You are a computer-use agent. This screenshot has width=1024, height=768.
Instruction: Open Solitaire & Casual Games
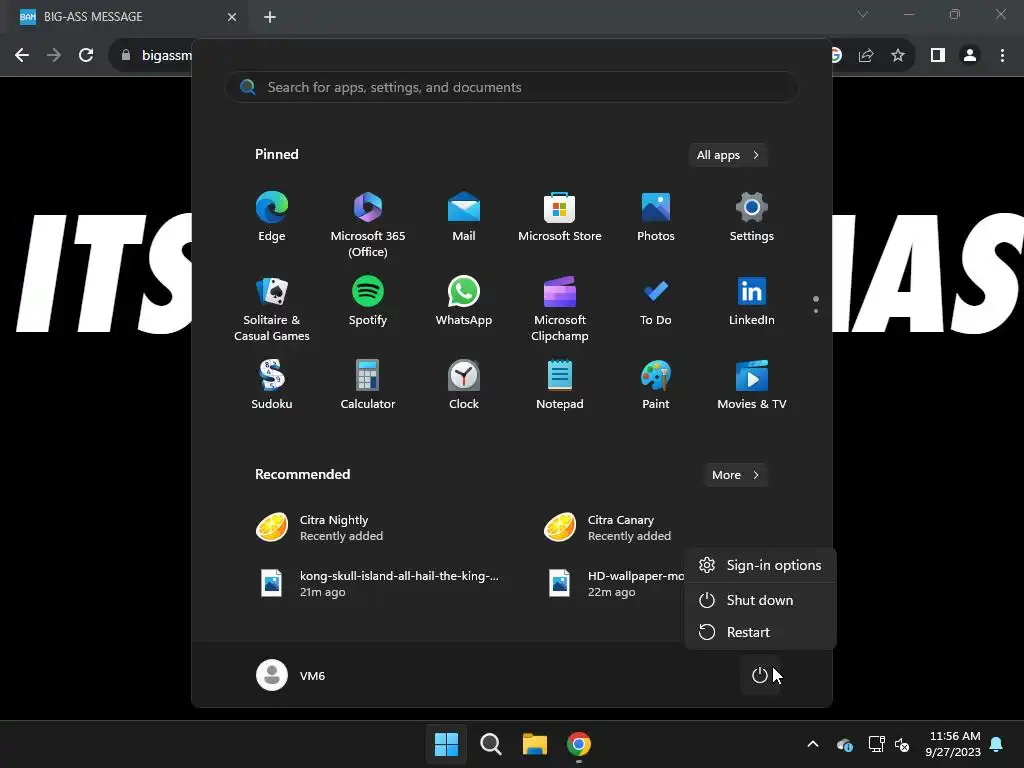coord(272,308)
